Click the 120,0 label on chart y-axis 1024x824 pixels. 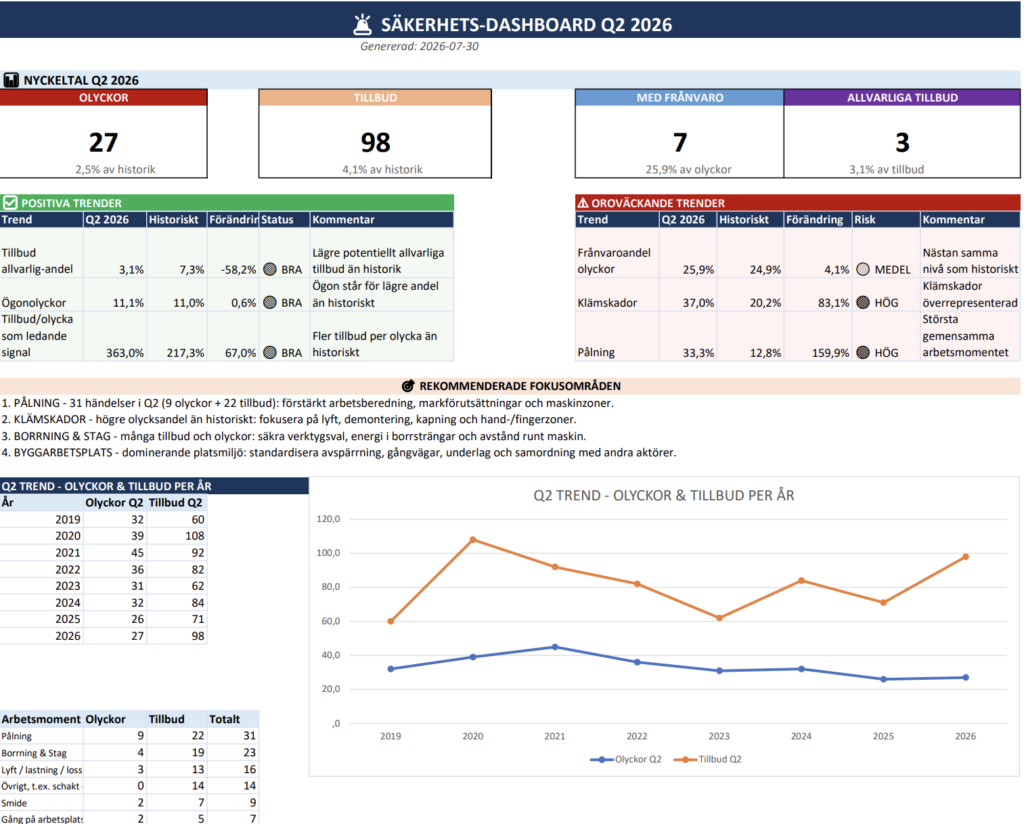point(328,519)
